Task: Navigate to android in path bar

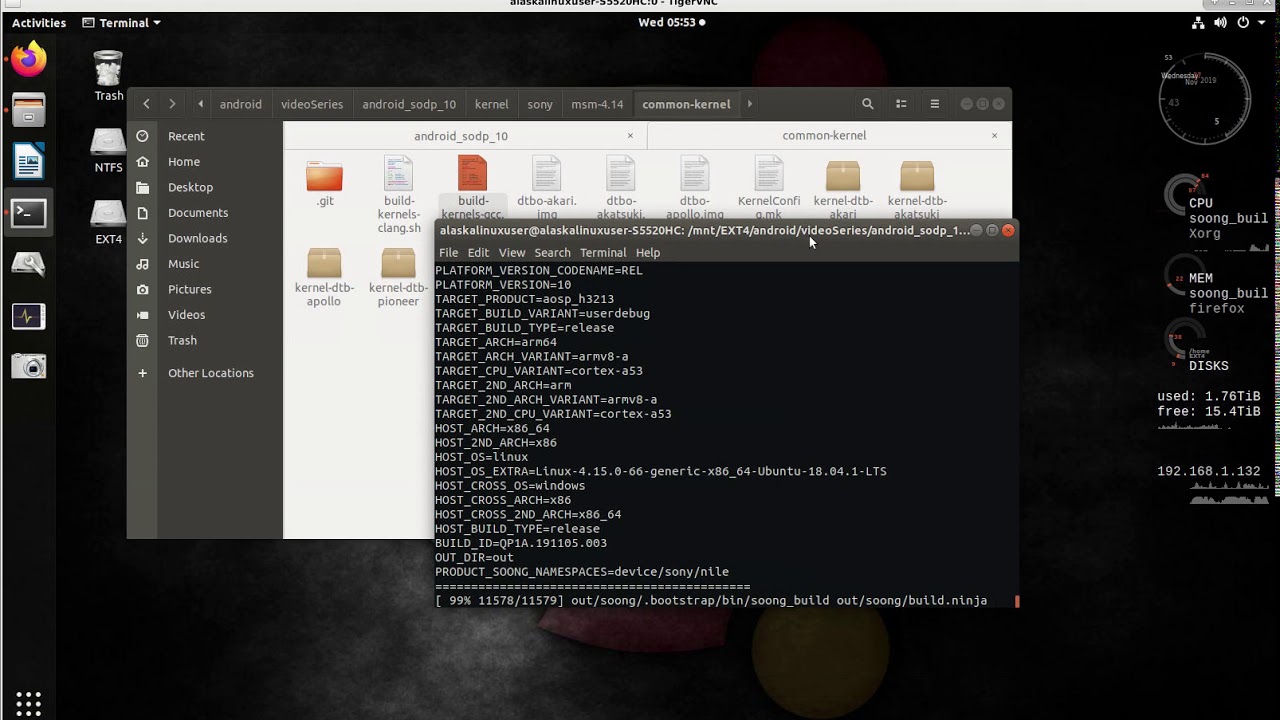Action: pyautogui.click(x=240, y=104)
